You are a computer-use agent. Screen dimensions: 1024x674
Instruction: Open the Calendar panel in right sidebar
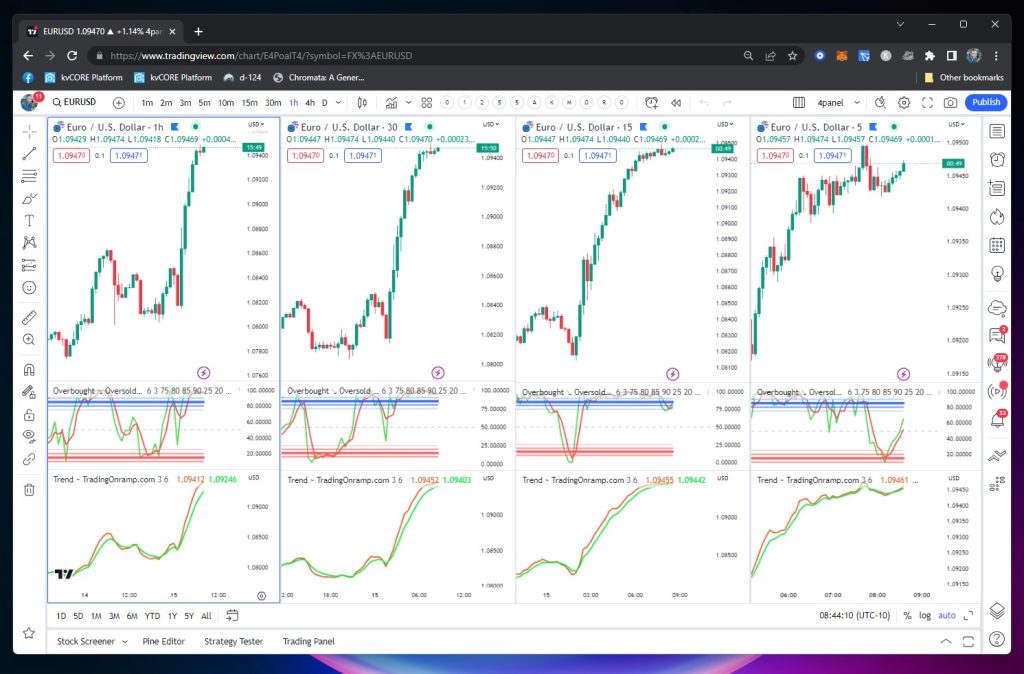click(996, 245)
